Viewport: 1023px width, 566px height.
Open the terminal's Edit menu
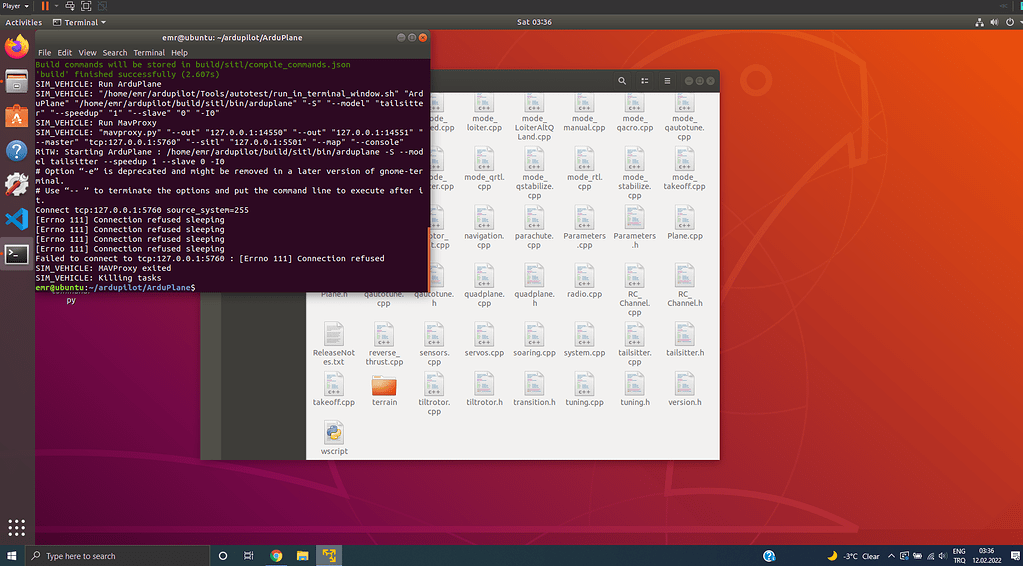64,53
